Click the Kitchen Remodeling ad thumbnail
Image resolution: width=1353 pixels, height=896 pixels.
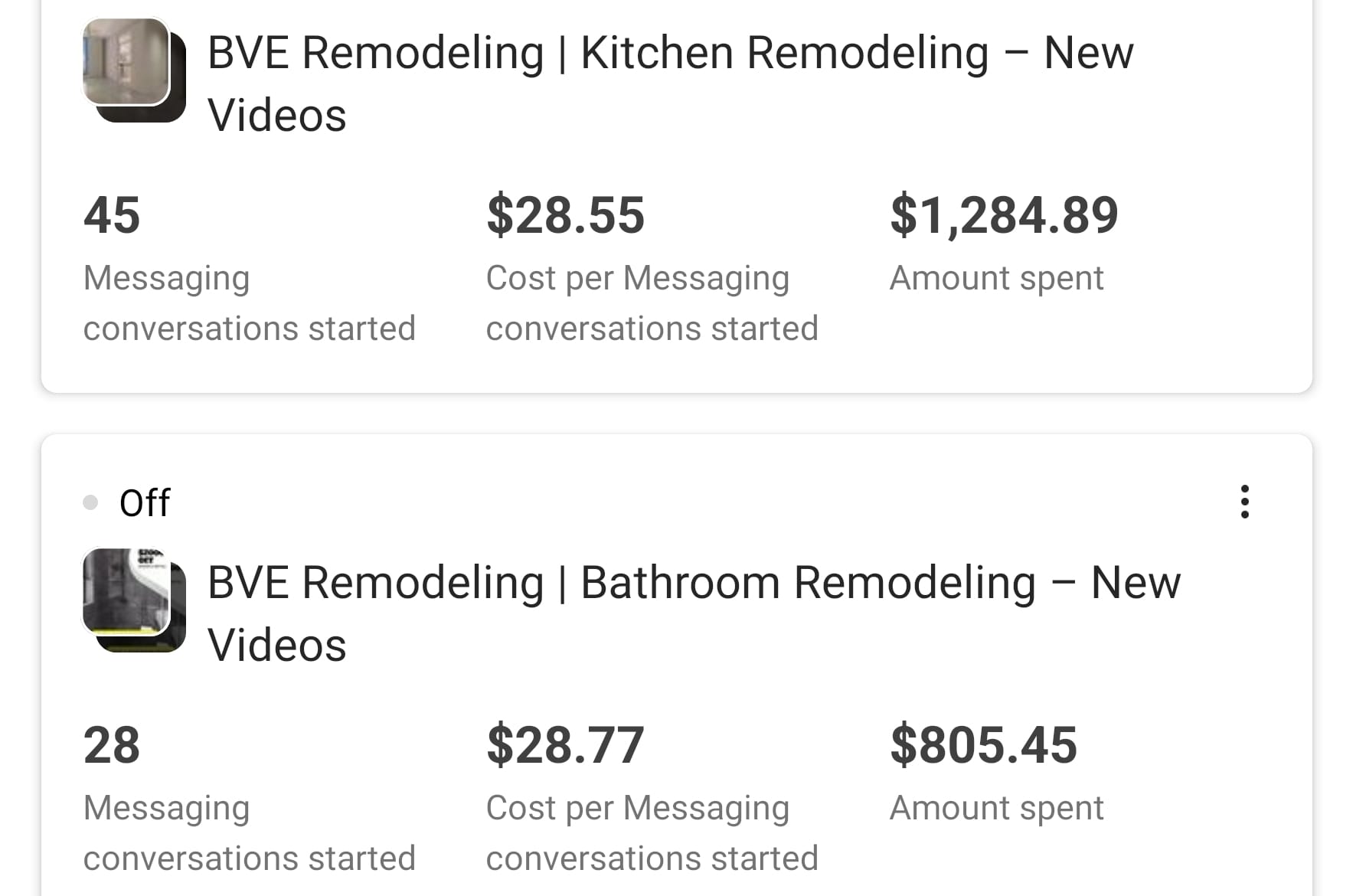point(133,70)
